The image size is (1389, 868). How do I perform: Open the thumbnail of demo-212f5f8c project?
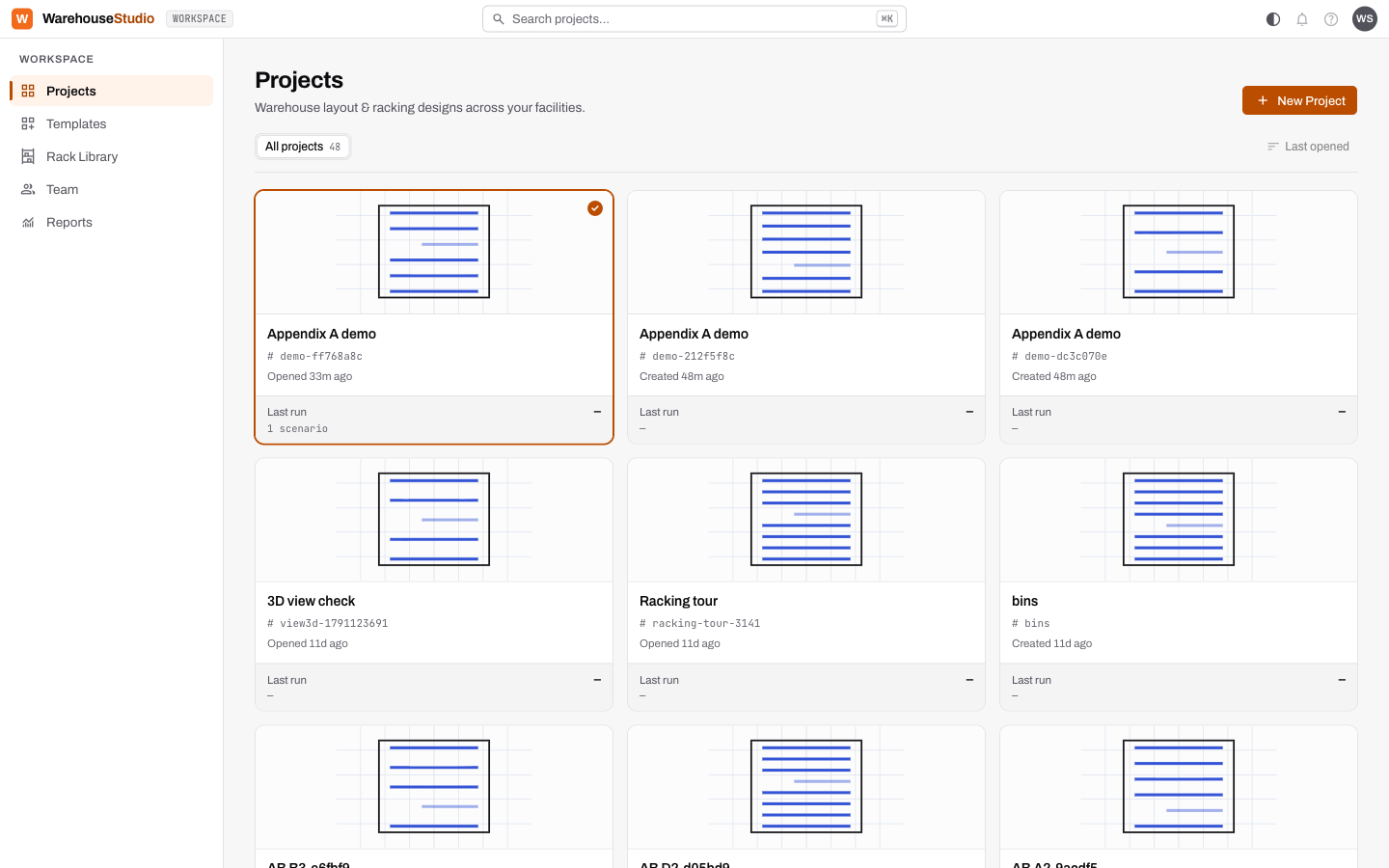point(806,252)
